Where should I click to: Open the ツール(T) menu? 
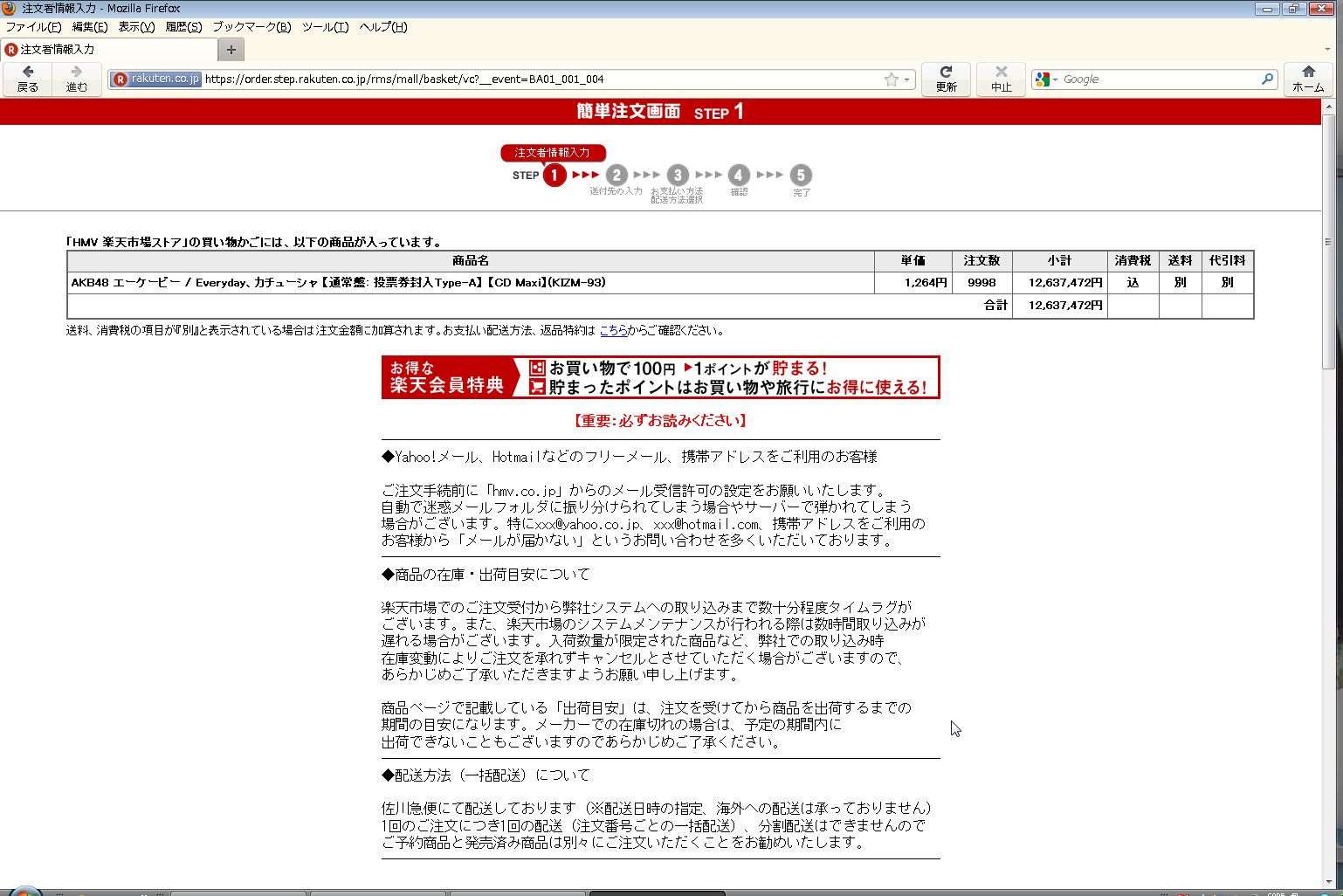point(325,27)
